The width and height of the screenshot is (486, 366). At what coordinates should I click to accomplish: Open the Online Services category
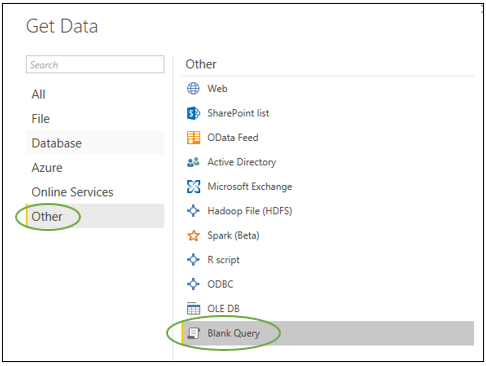[x=95, y=192]
